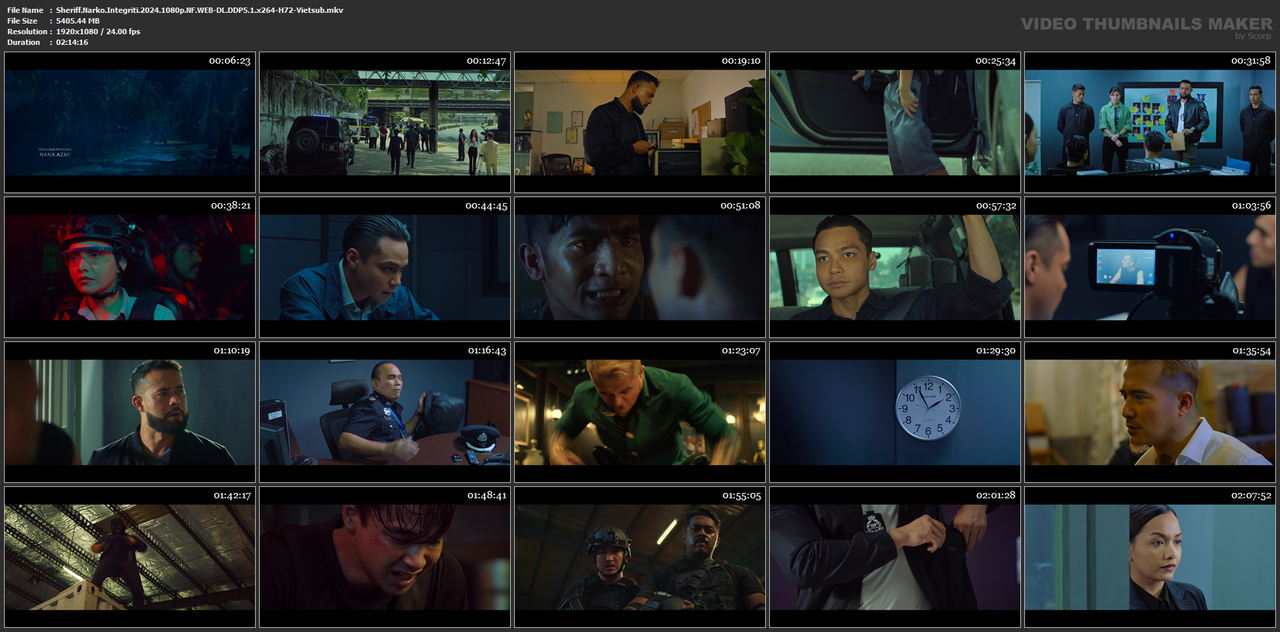Click the thumbnail marked 00:44:45
Viewport: 1280px width, 632px height.
(x=385, y=268)
